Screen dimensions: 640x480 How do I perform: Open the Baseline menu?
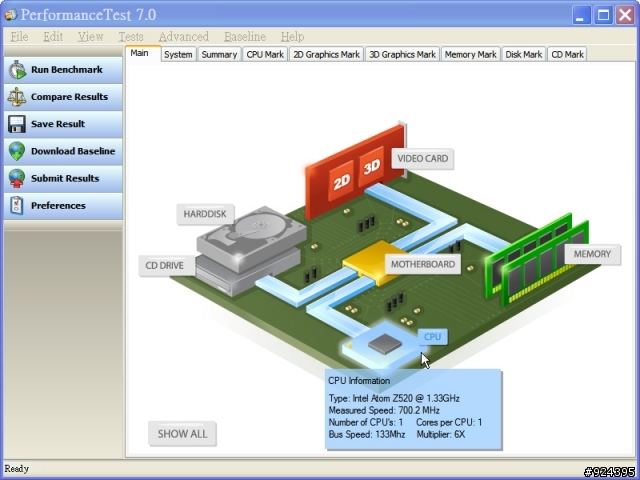pos(245,36)
